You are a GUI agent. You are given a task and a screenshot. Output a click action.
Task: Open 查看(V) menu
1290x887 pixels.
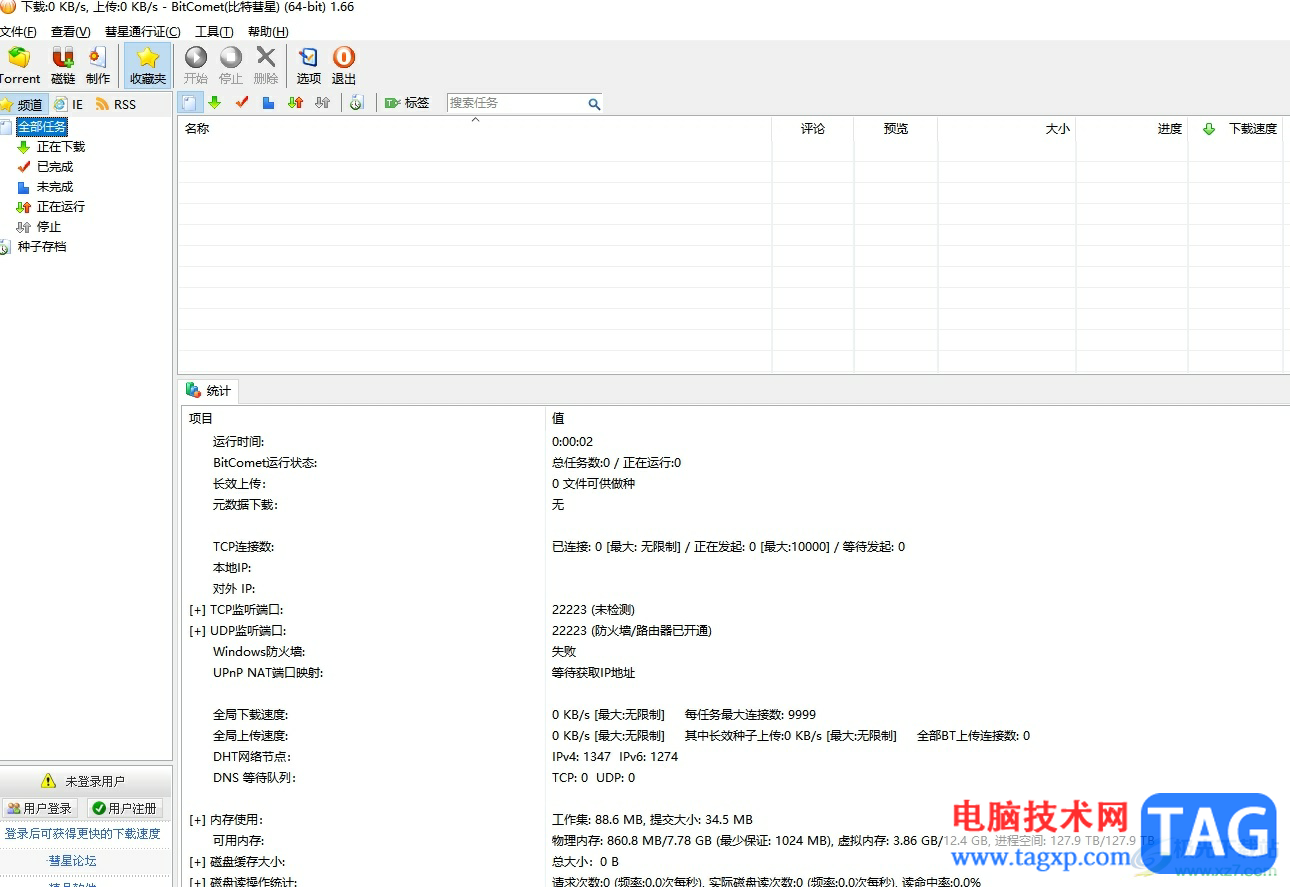pos(70,32)
